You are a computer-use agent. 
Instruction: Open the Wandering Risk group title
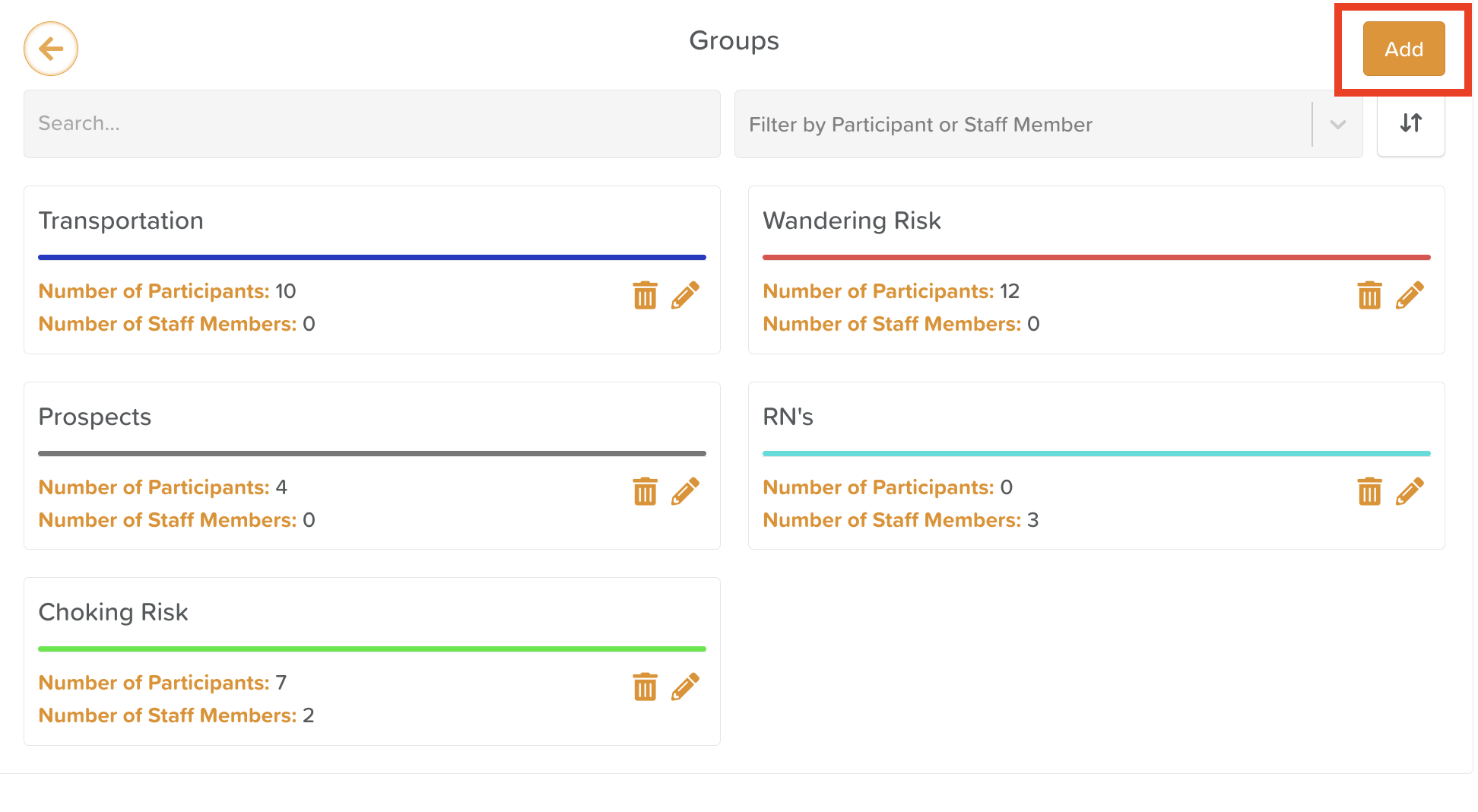coord(852,220)
